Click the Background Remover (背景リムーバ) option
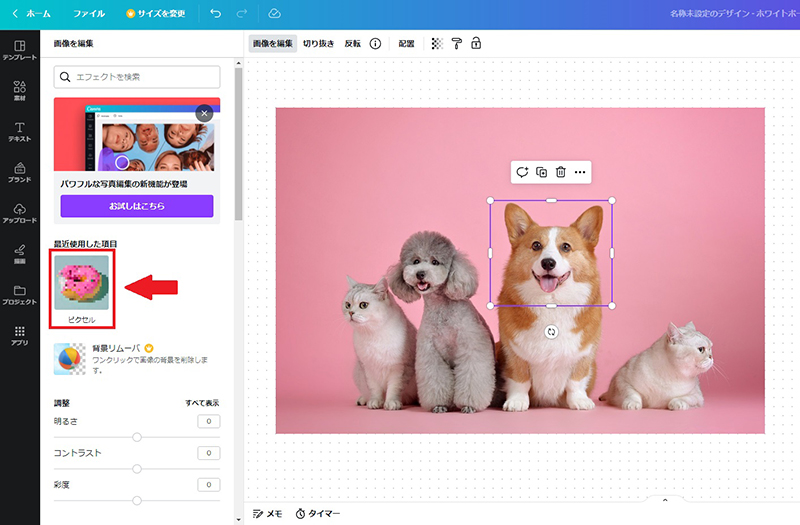 click(x=137, y=359)
